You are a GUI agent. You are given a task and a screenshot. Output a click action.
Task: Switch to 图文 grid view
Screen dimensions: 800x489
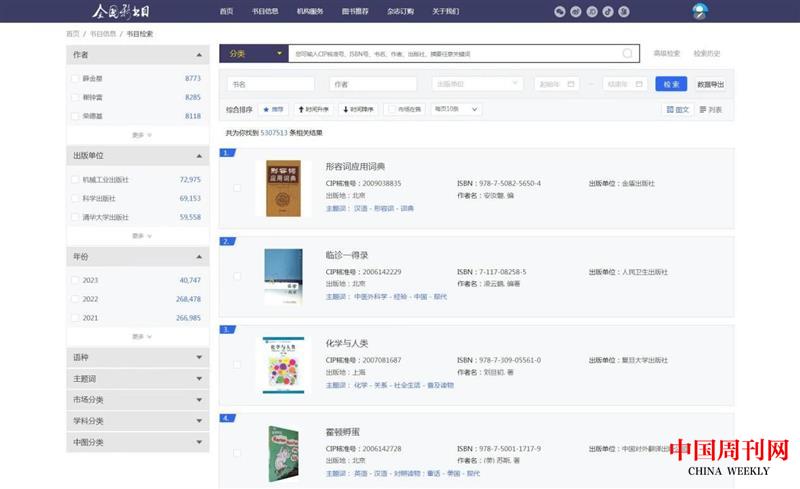click(x=678, y=109)
